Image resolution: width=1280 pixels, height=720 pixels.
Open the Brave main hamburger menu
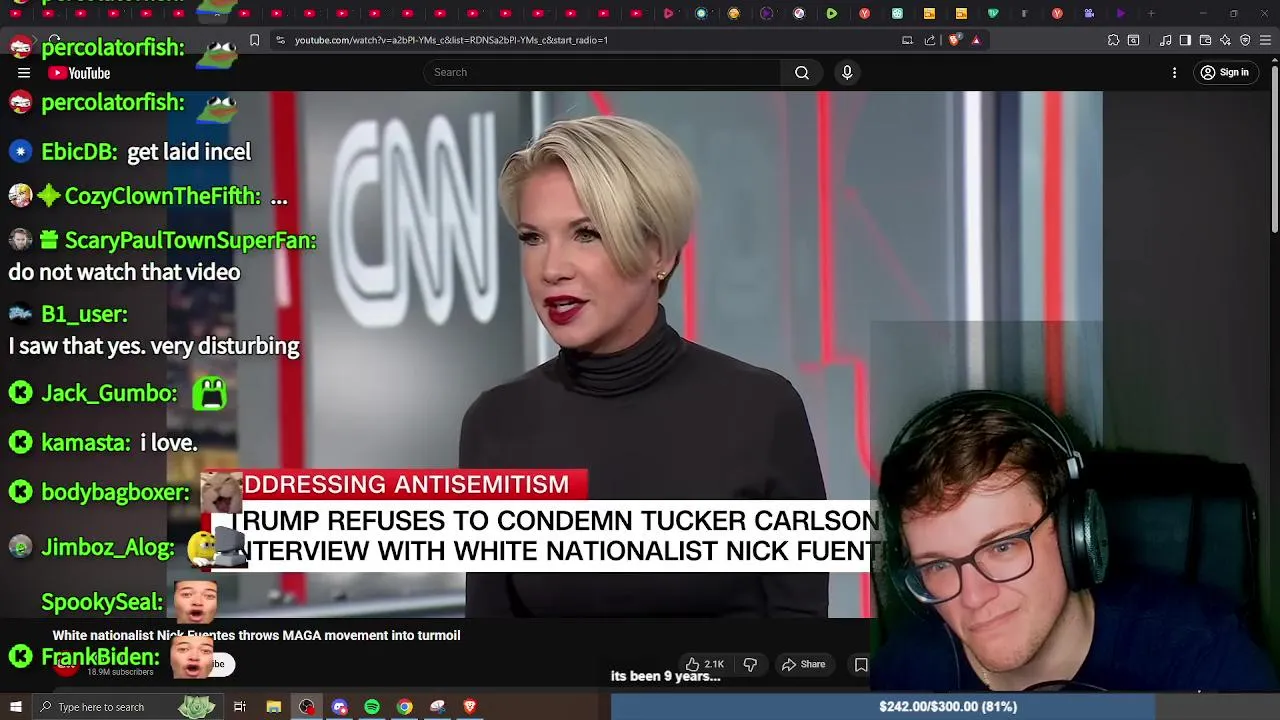[x=1265, y=40]
